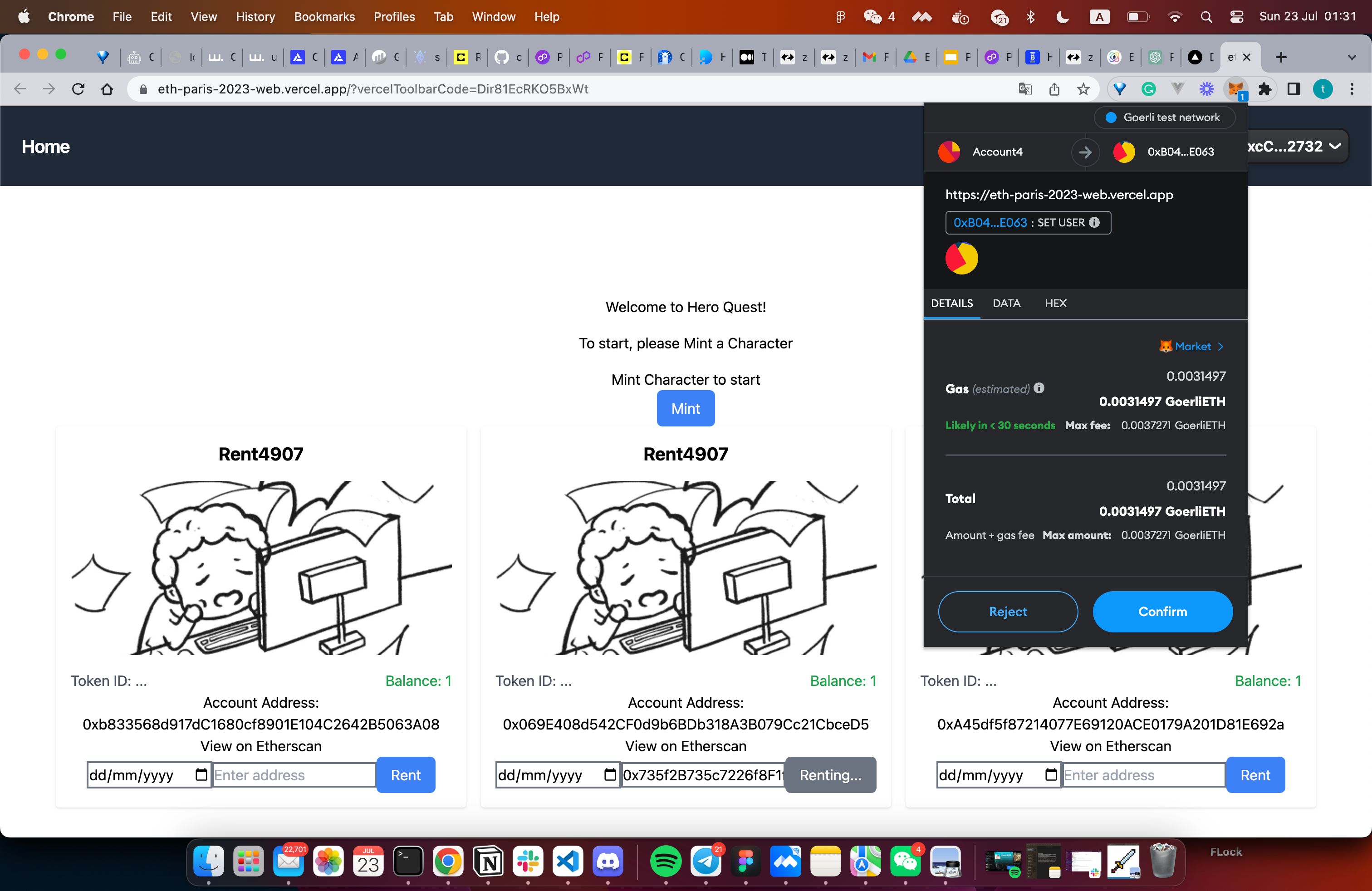Open the Chrome three-dot menu
The width and height of the screenshot is (1372, 891).
click(x=1352, y=89)
